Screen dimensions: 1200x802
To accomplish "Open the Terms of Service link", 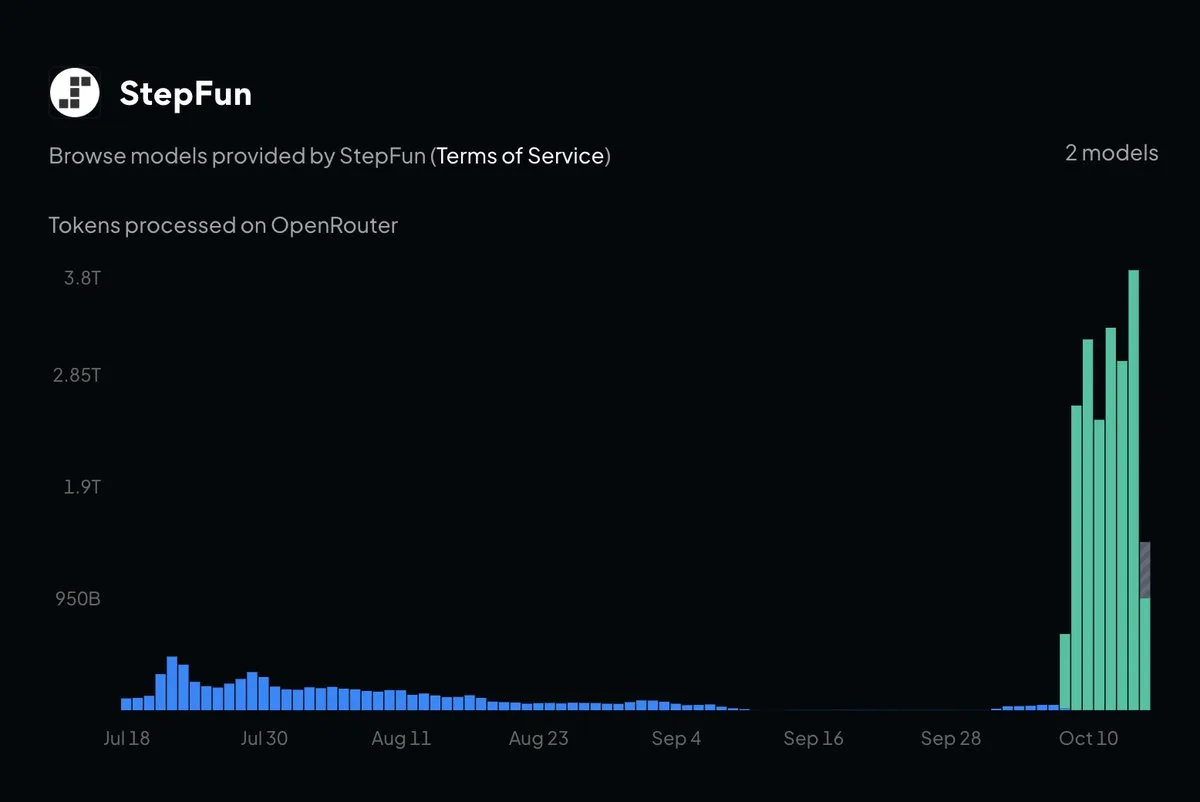I will click(x=521, y=156).
